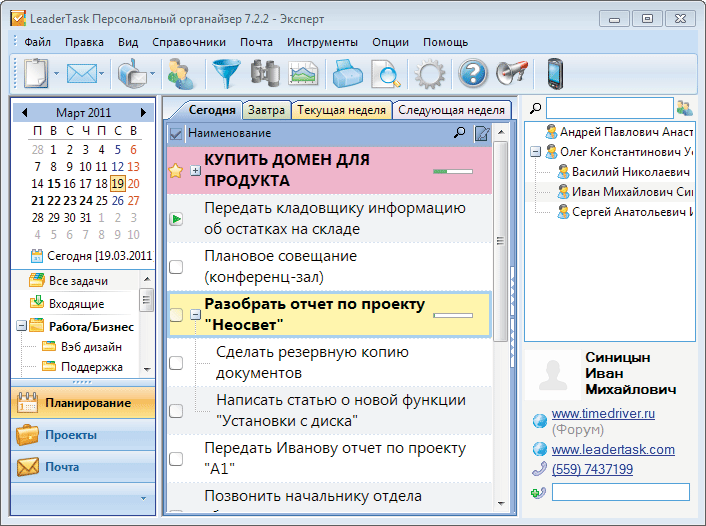
Task: Click the new task clipboard icon
Action: pos(36,73)
